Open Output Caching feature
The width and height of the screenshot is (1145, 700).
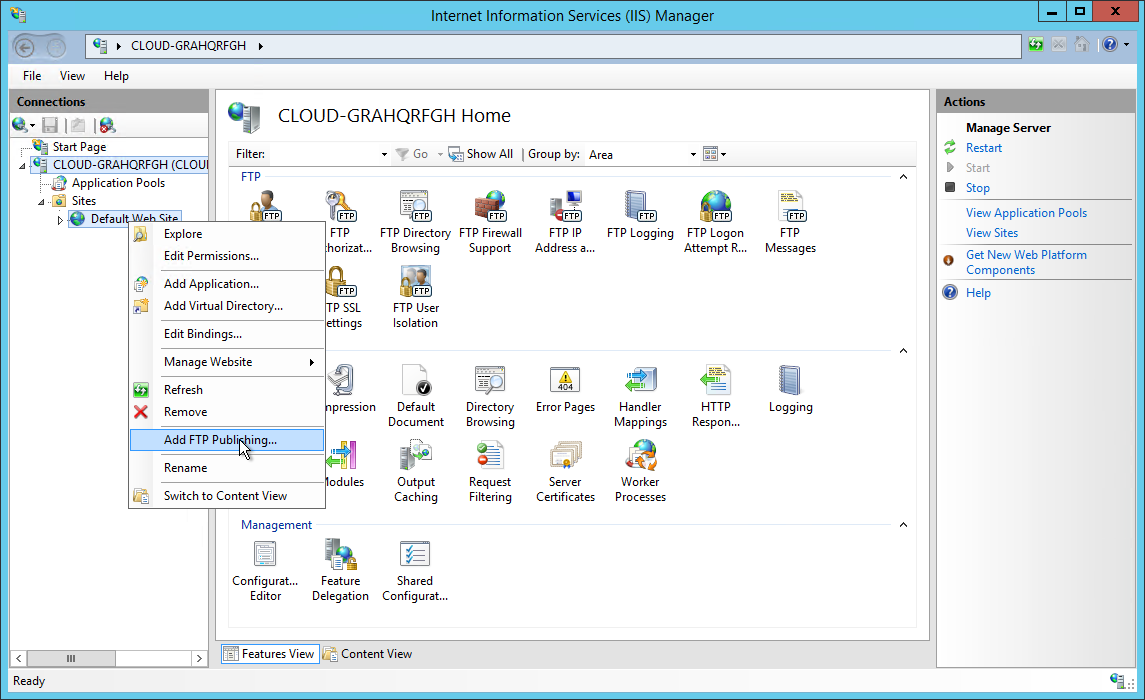416,472
